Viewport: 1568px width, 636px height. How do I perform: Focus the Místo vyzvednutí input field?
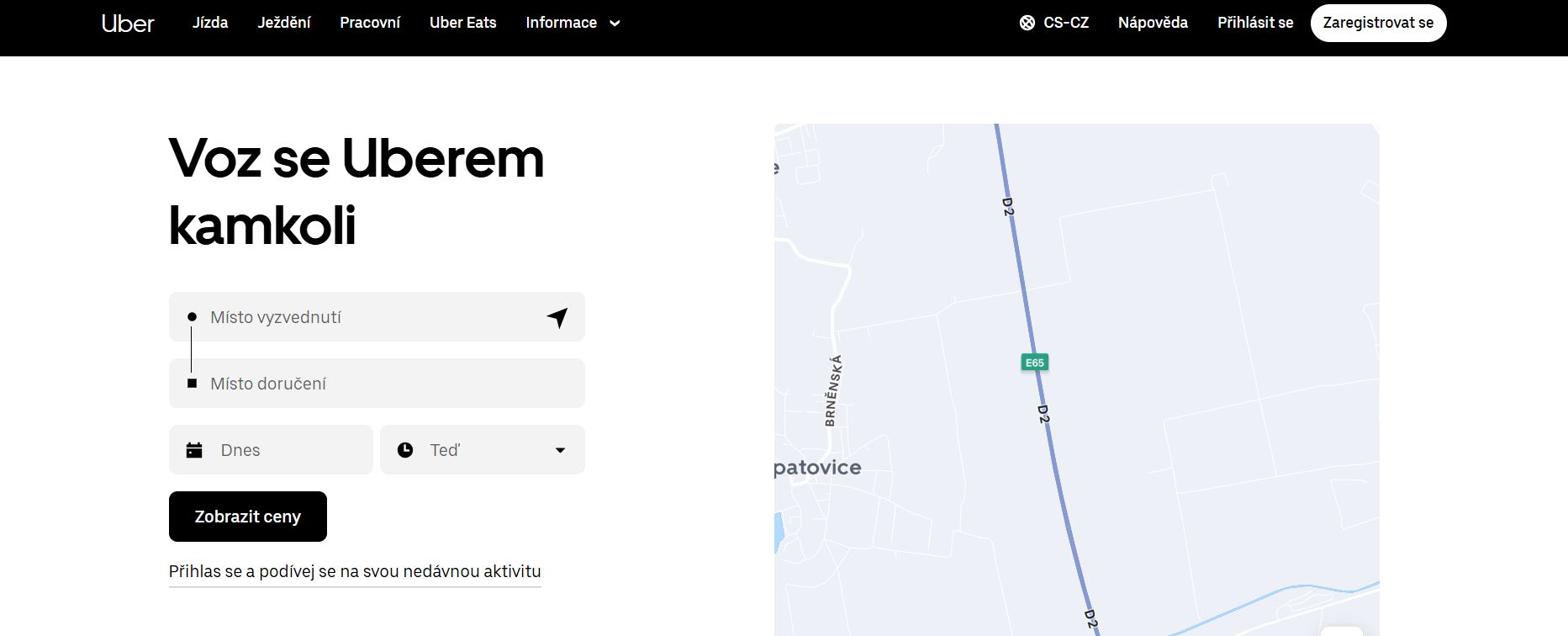coord(370,317)
